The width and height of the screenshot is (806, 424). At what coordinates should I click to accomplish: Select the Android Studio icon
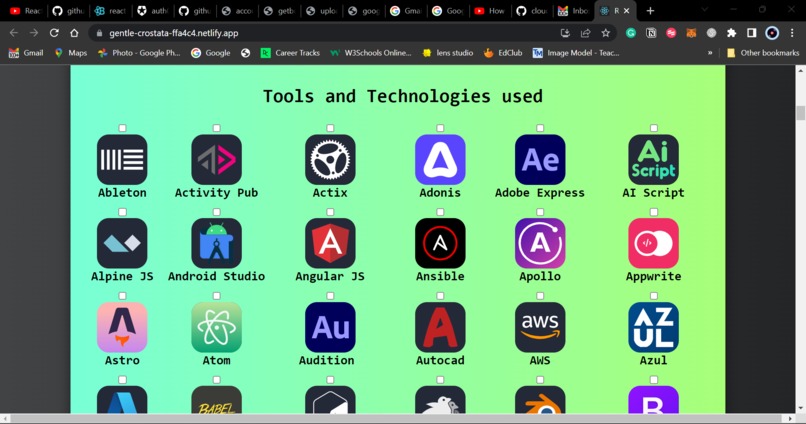(x=216, y=244)
